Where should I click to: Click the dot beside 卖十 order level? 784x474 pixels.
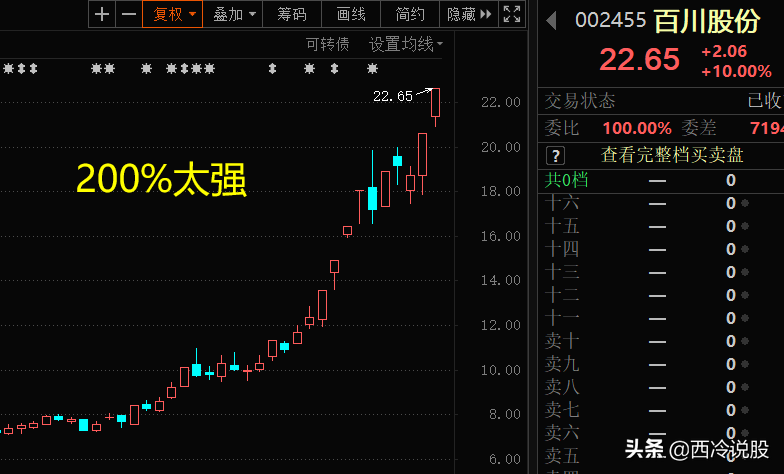click(745, 341)
